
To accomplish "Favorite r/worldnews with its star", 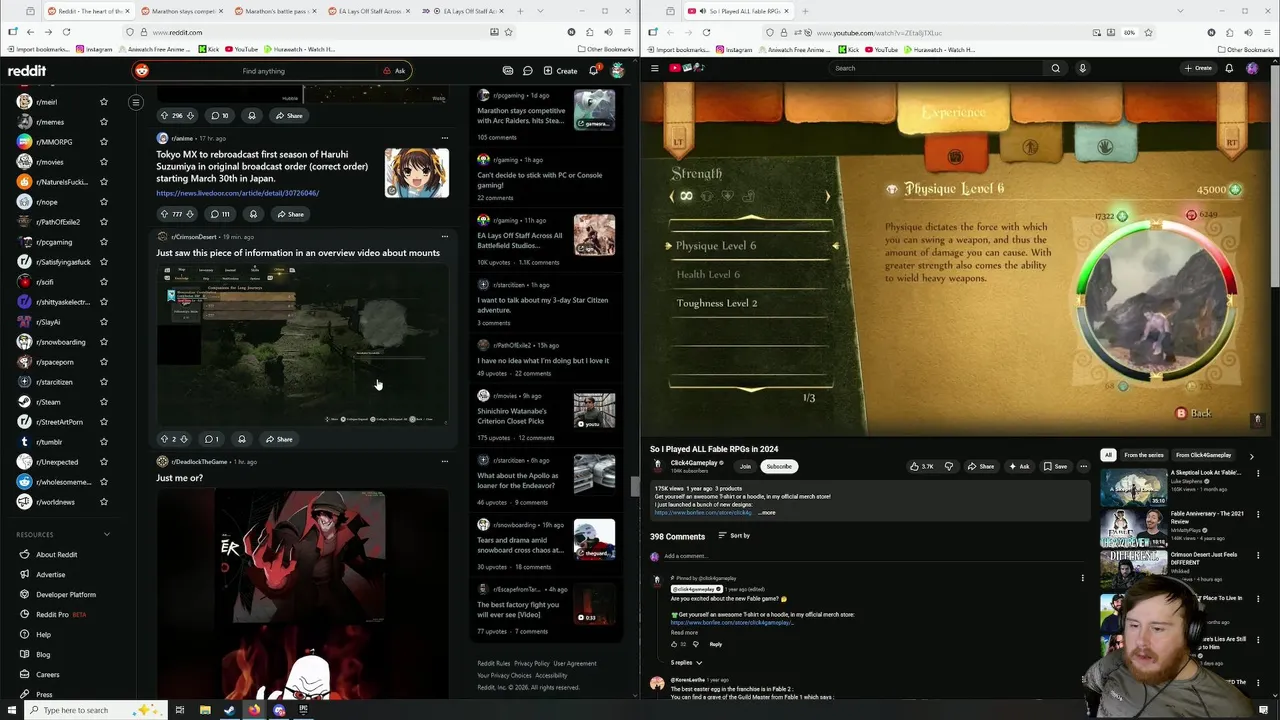I will [x=103, y=502].
